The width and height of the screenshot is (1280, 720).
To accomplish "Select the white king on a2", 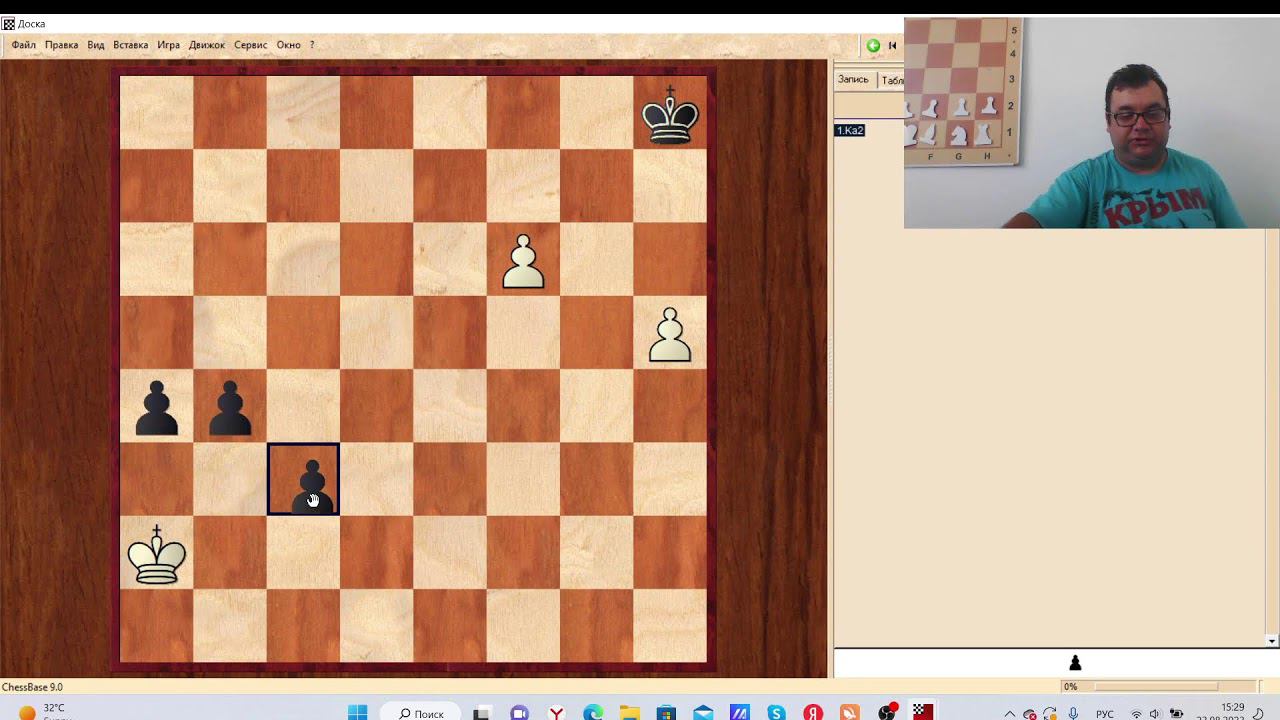I will coord(157,555).
